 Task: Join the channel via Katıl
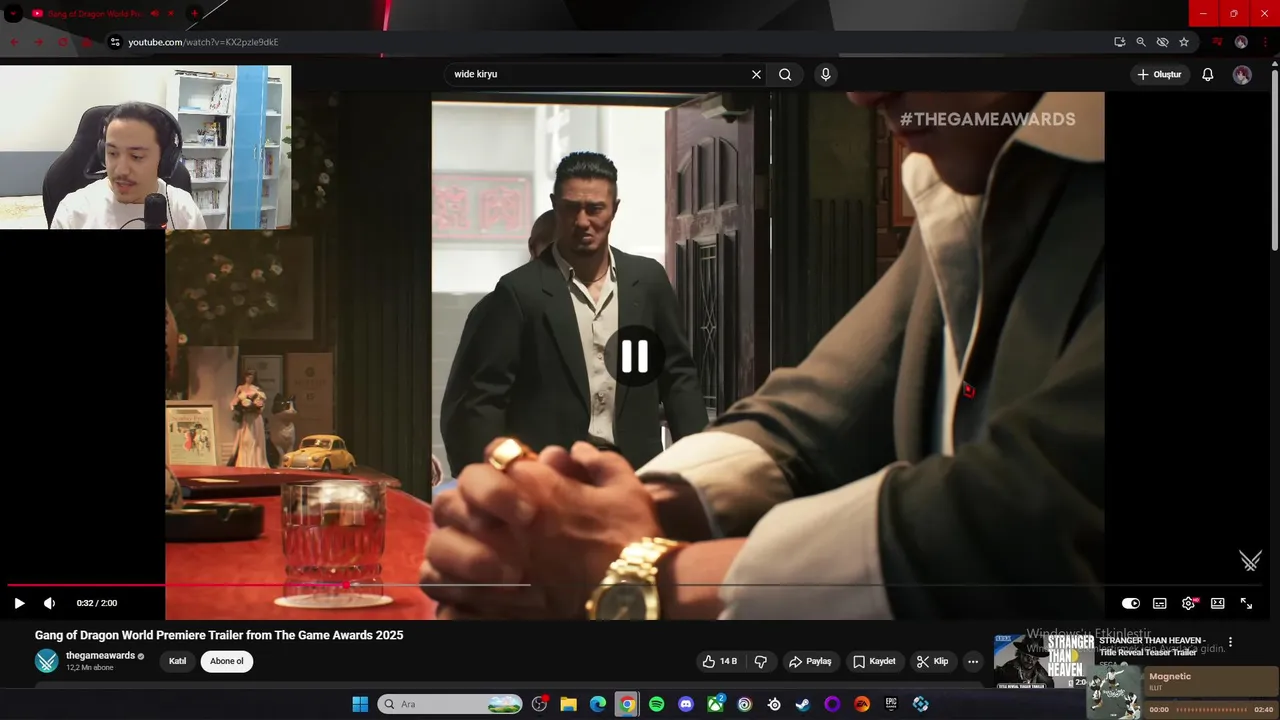[x=177, y=661]
